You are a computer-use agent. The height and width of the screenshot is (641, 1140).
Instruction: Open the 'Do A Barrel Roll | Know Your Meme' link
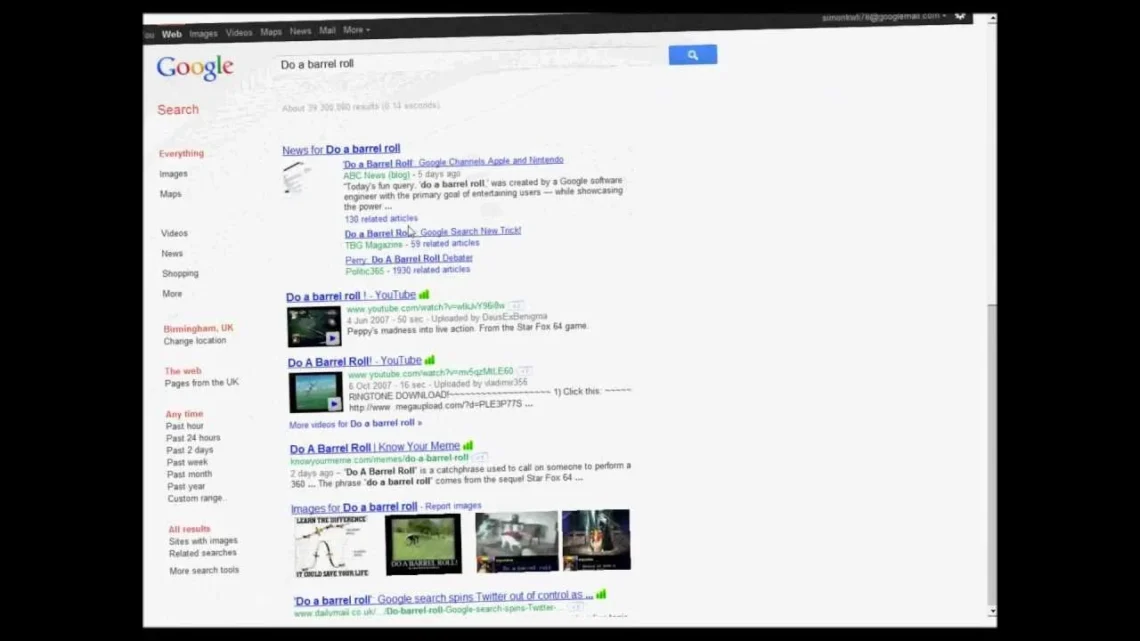point(375,448)
